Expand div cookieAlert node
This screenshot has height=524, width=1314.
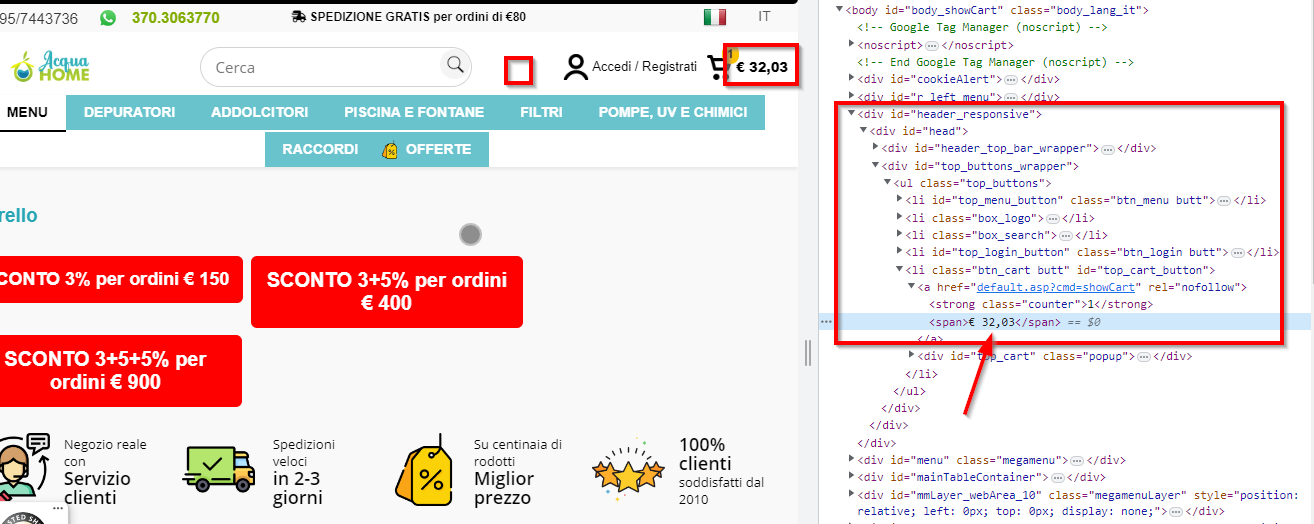coord(851,79)
